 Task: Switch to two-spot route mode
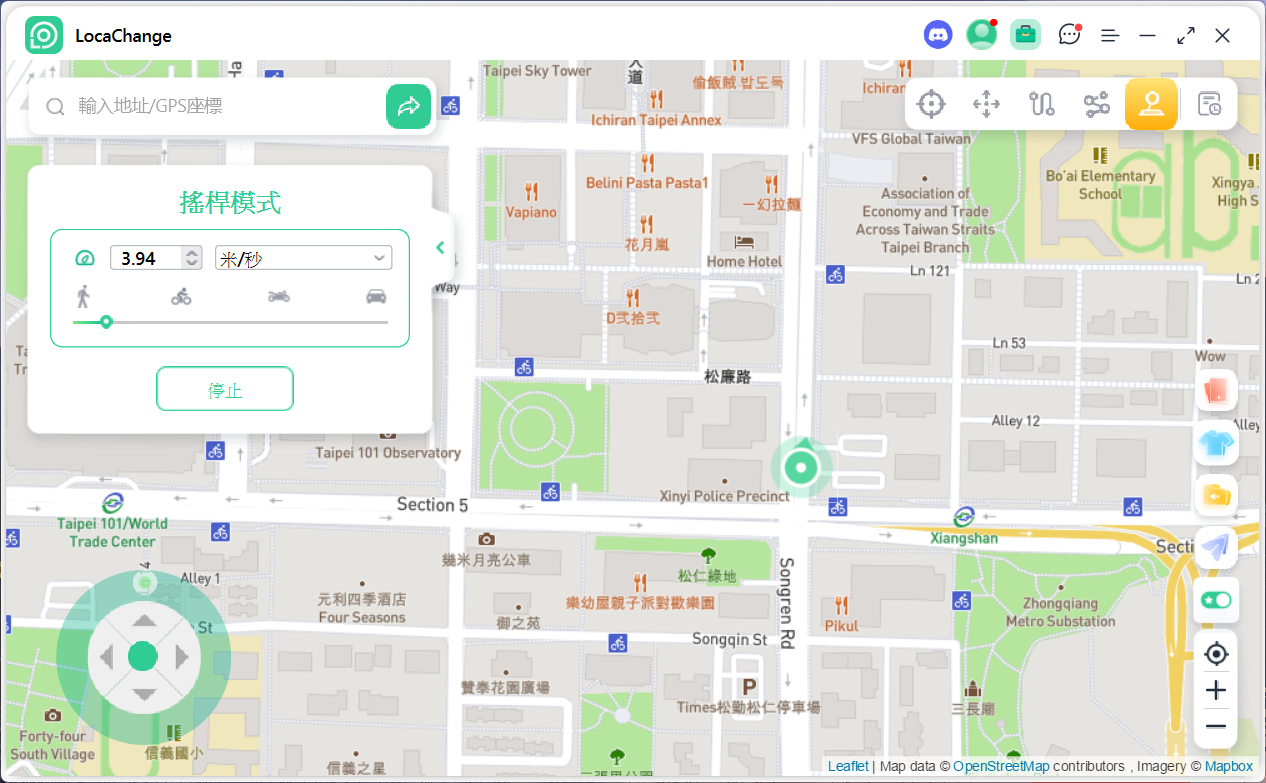coord(1042,104)
